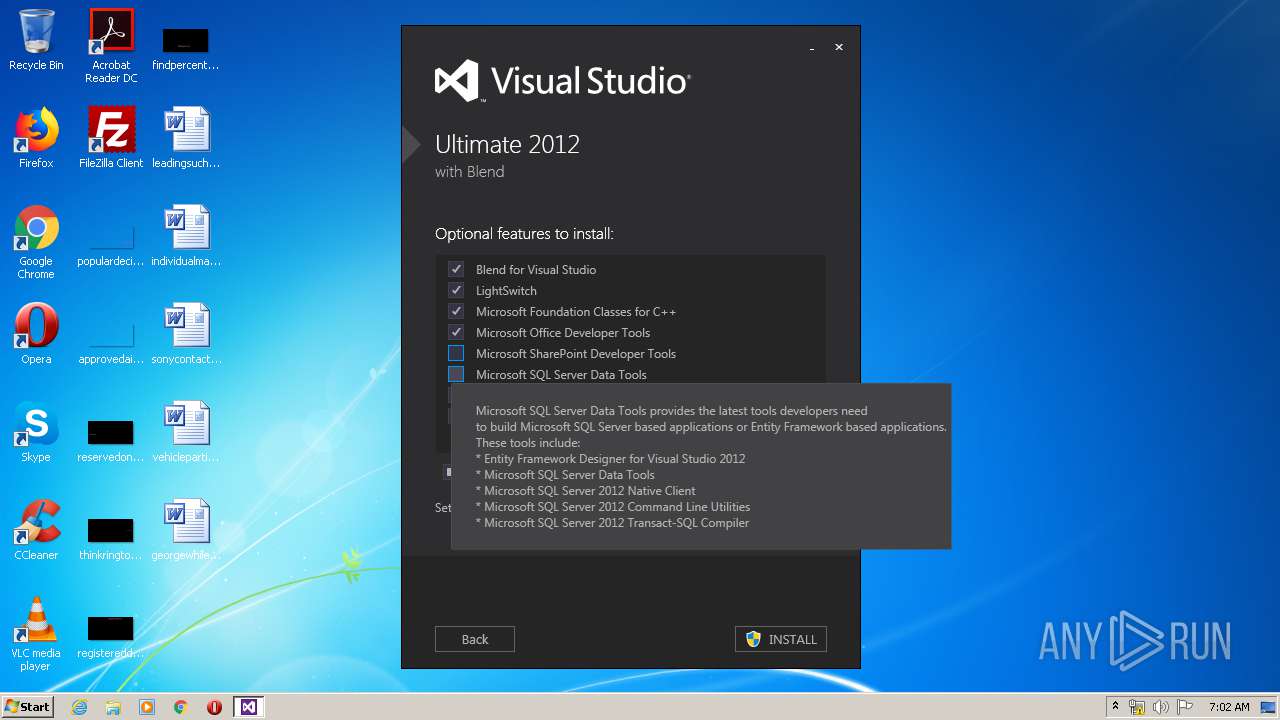Minimize the Visual Studio installer window
The height and width of the screenshot is (720, 1280).
tap(812, 48)
